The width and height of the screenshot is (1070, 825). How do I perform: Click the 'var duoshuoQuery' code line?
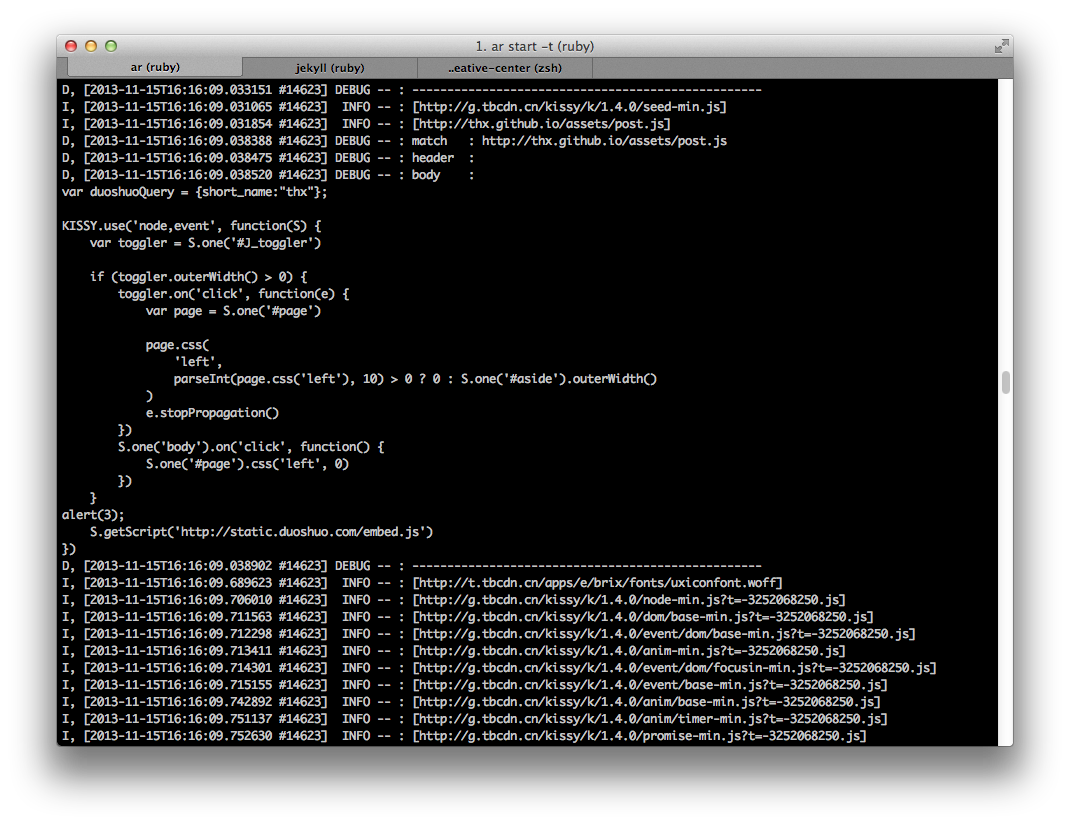pyautogui.click(x=194, y=192)
